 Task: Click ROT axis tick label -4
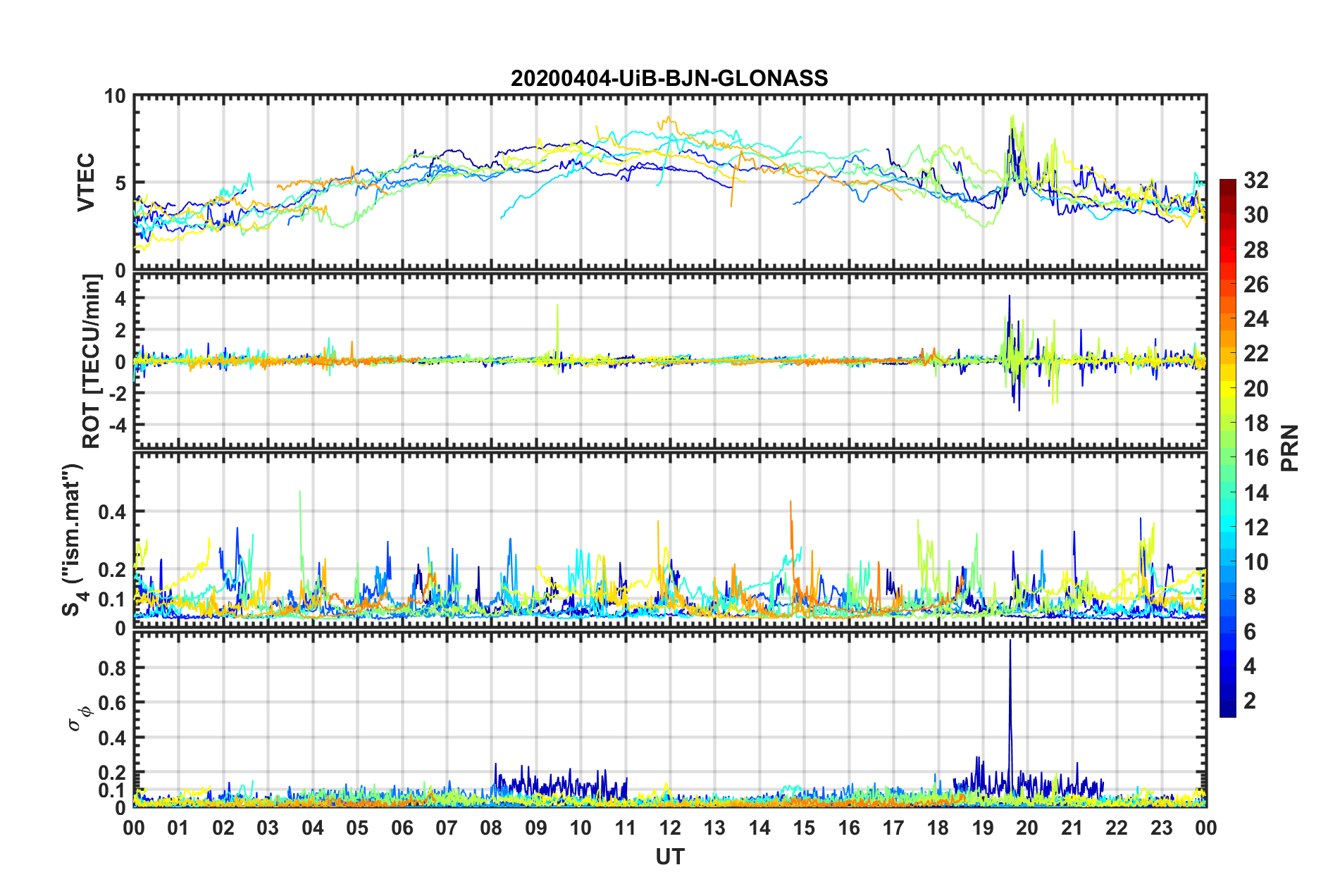pyautogui.click(x=118, y=425)
